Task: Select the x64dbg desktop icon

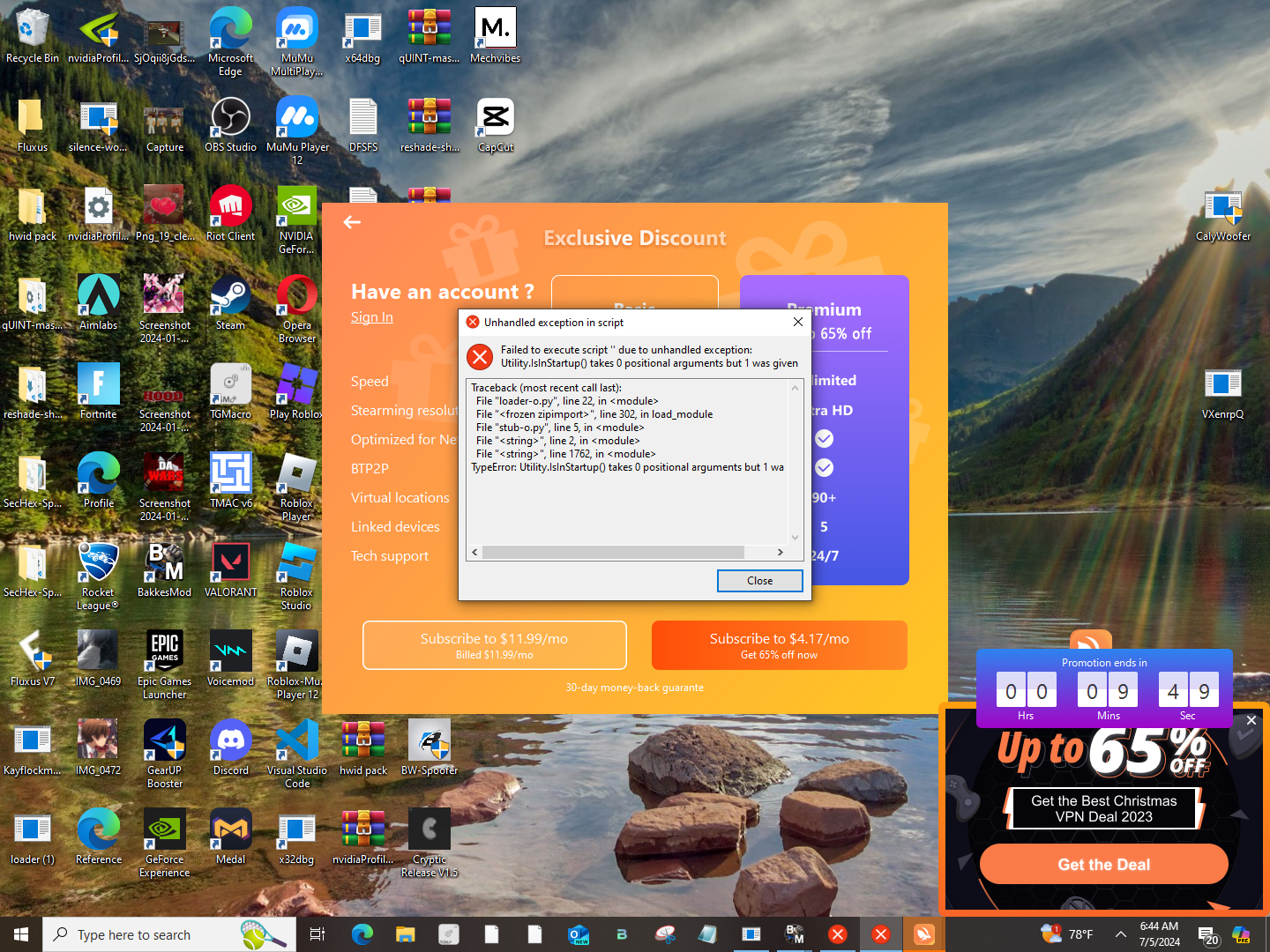Action: (x=362, y=37)
